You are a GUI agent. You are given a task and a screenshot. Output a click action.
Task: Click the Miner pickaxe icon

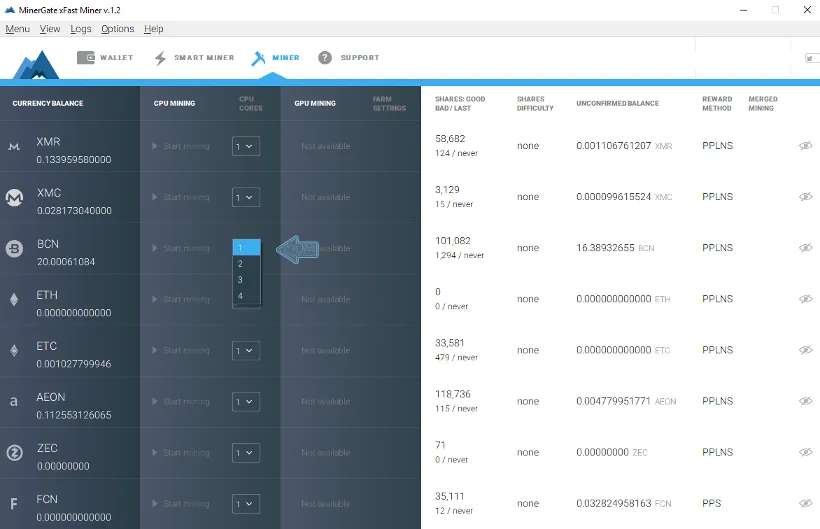(258, 58)
